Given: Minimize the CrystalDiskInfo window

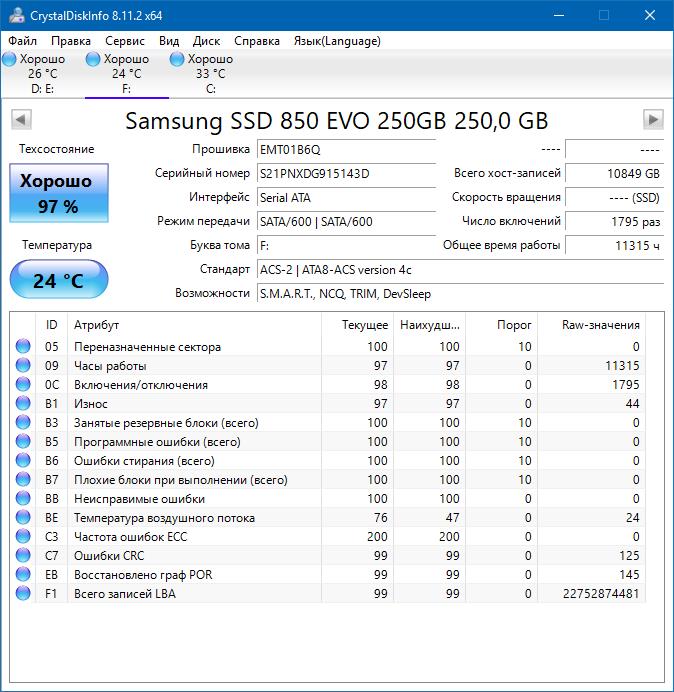Looking at the screenshot, I should coord(559,15).
